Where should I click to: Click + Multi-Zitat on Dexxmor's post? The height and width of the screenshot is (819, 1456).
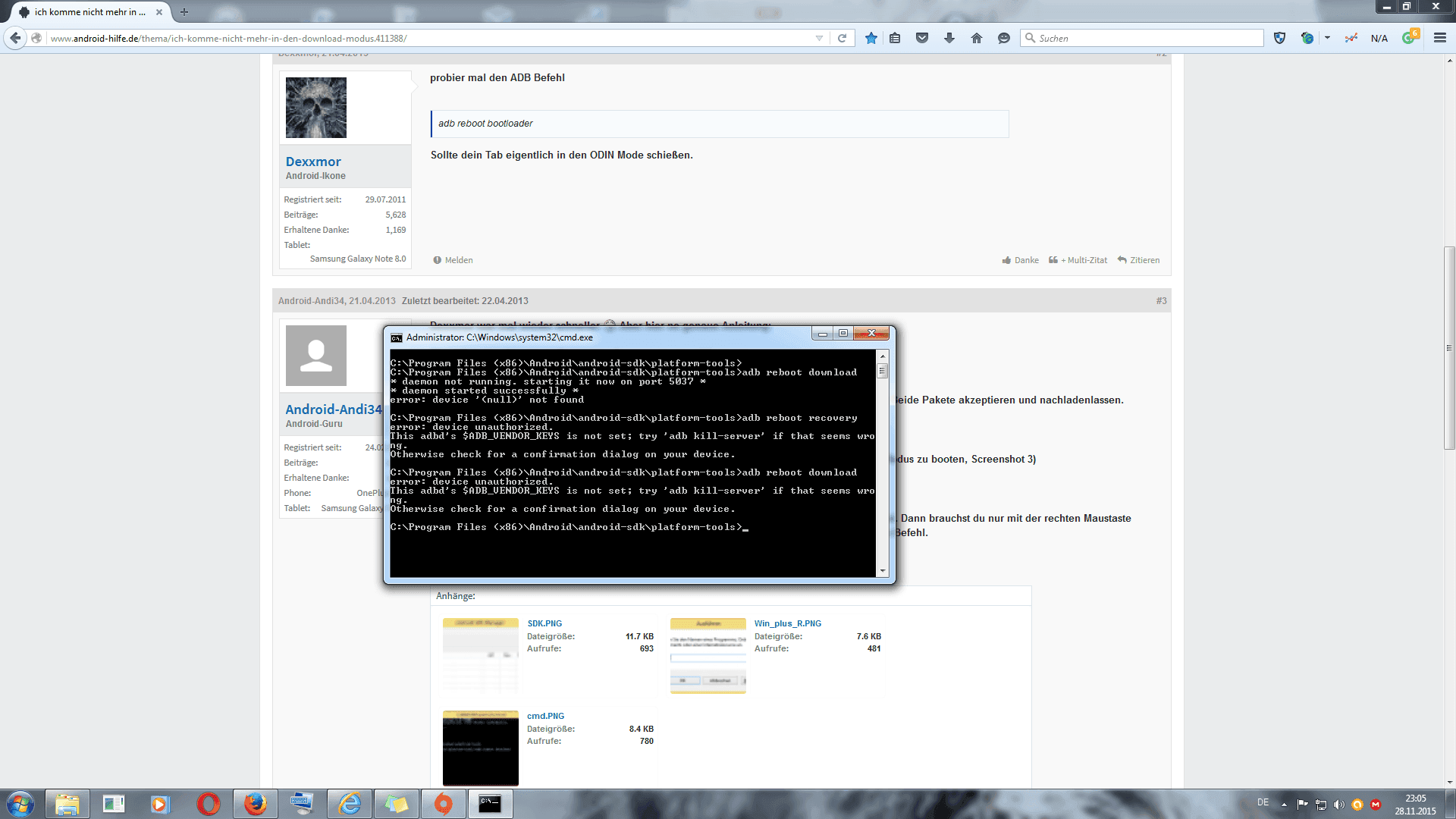coord(1078,260)
